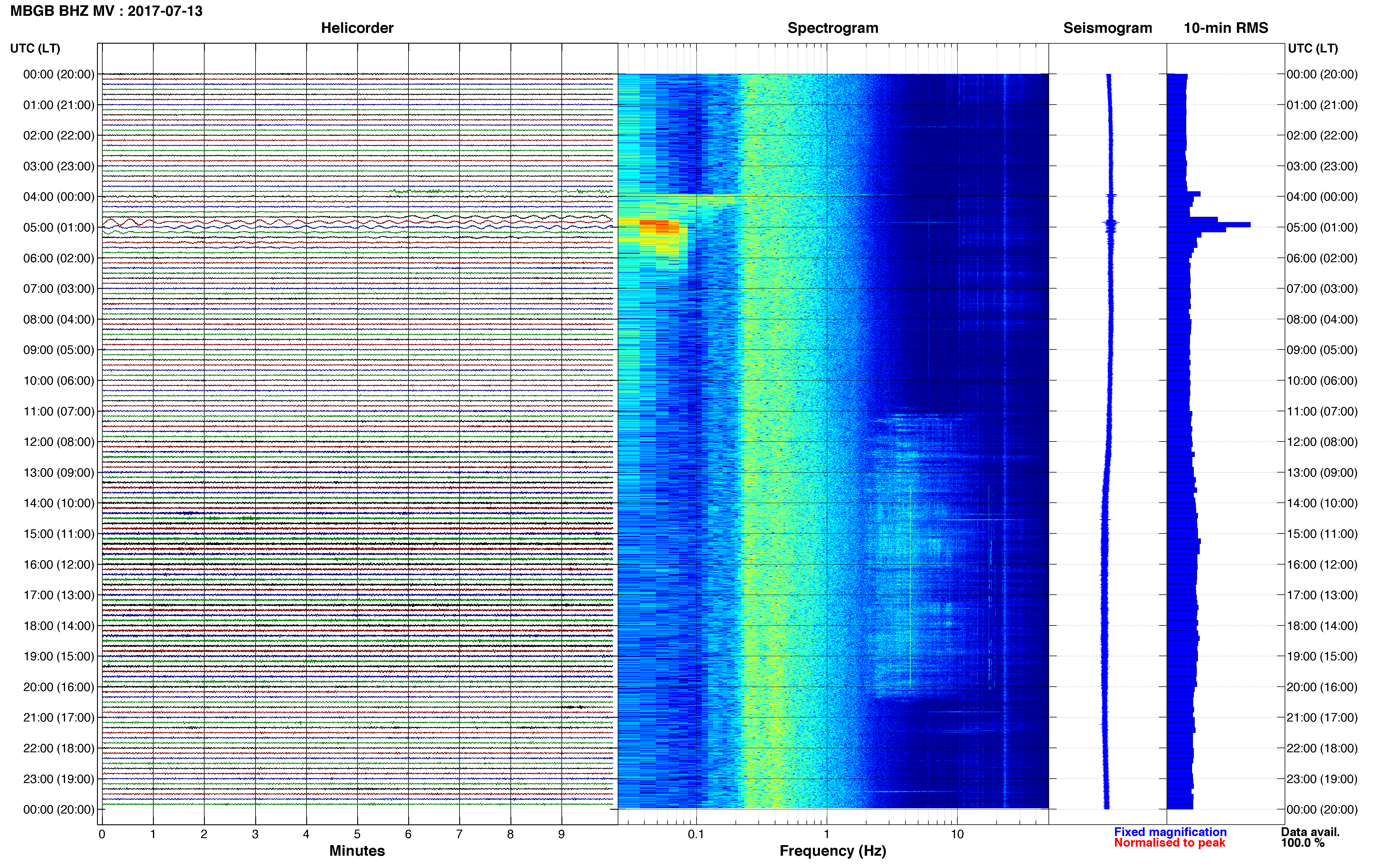Click right time label '05:00 (01:00)'
Image resolution: width=1389 pixels, height=868 pixels.
point(1322,227)
